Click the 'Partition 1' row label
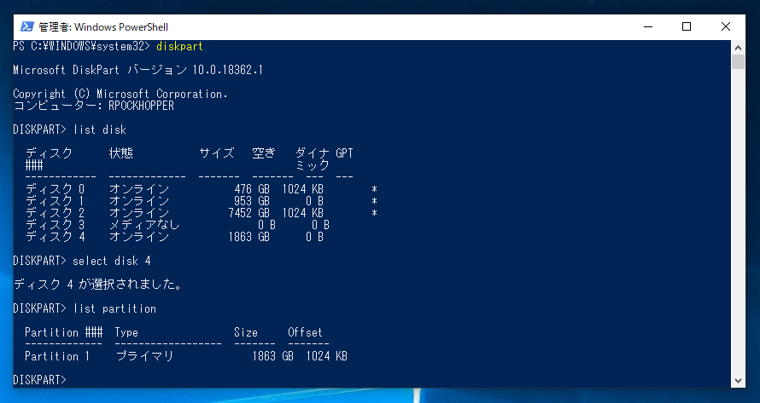This screenshot has height=403, width=760. [x=58, y=356]
